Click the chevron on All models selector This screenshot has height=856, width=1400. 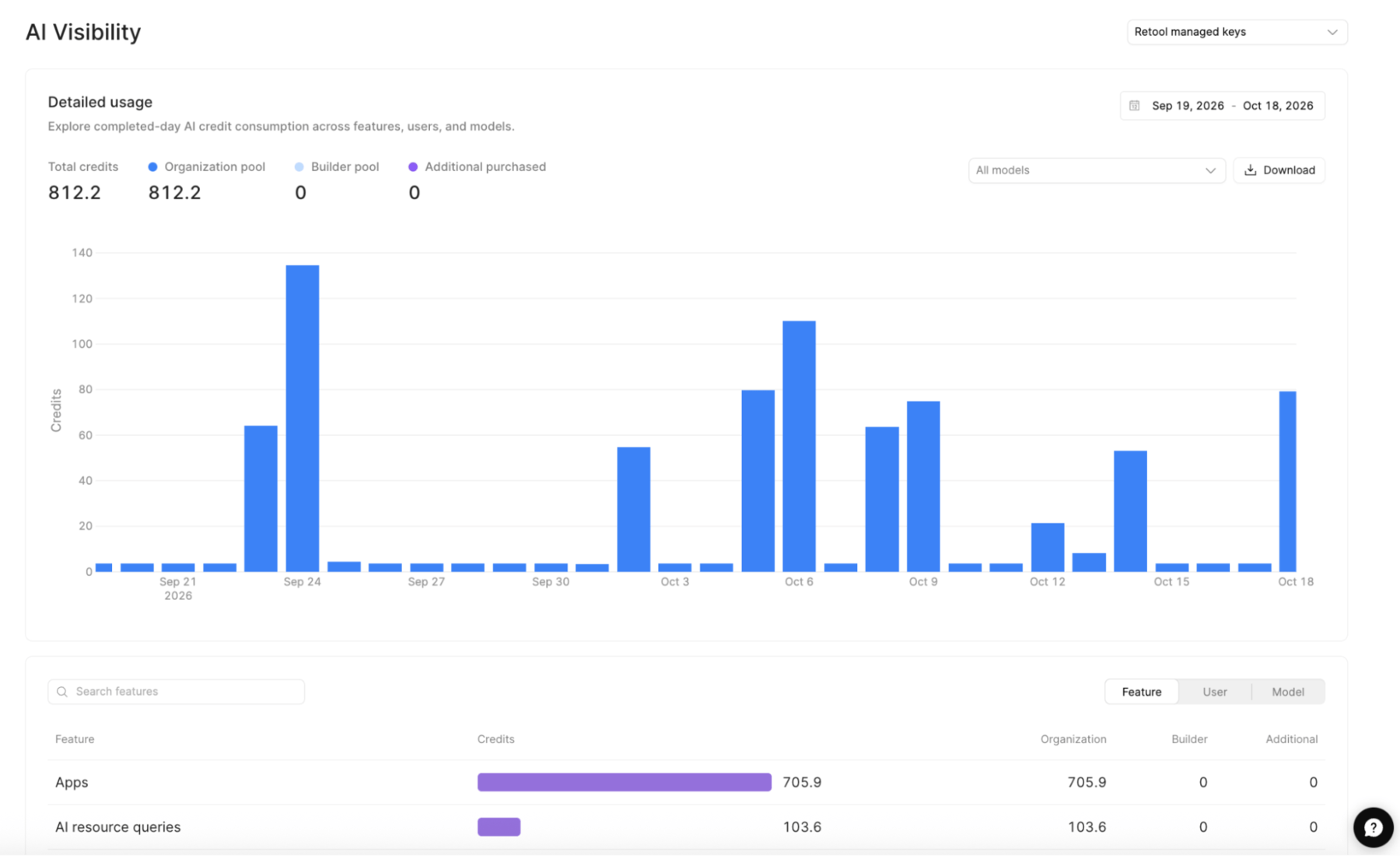(x=1210, y=170)
